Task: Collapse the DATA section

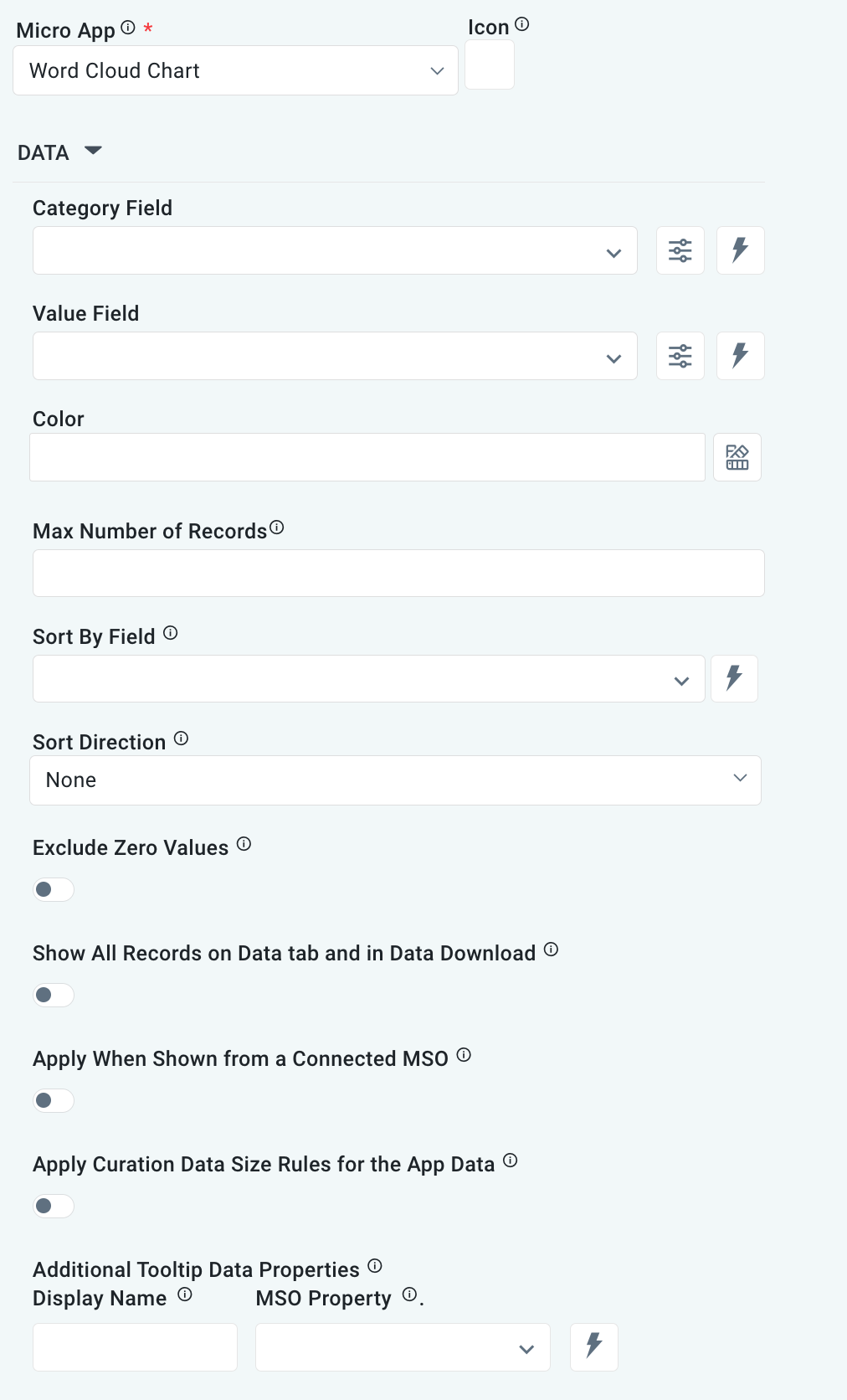Action: point(93,152)
